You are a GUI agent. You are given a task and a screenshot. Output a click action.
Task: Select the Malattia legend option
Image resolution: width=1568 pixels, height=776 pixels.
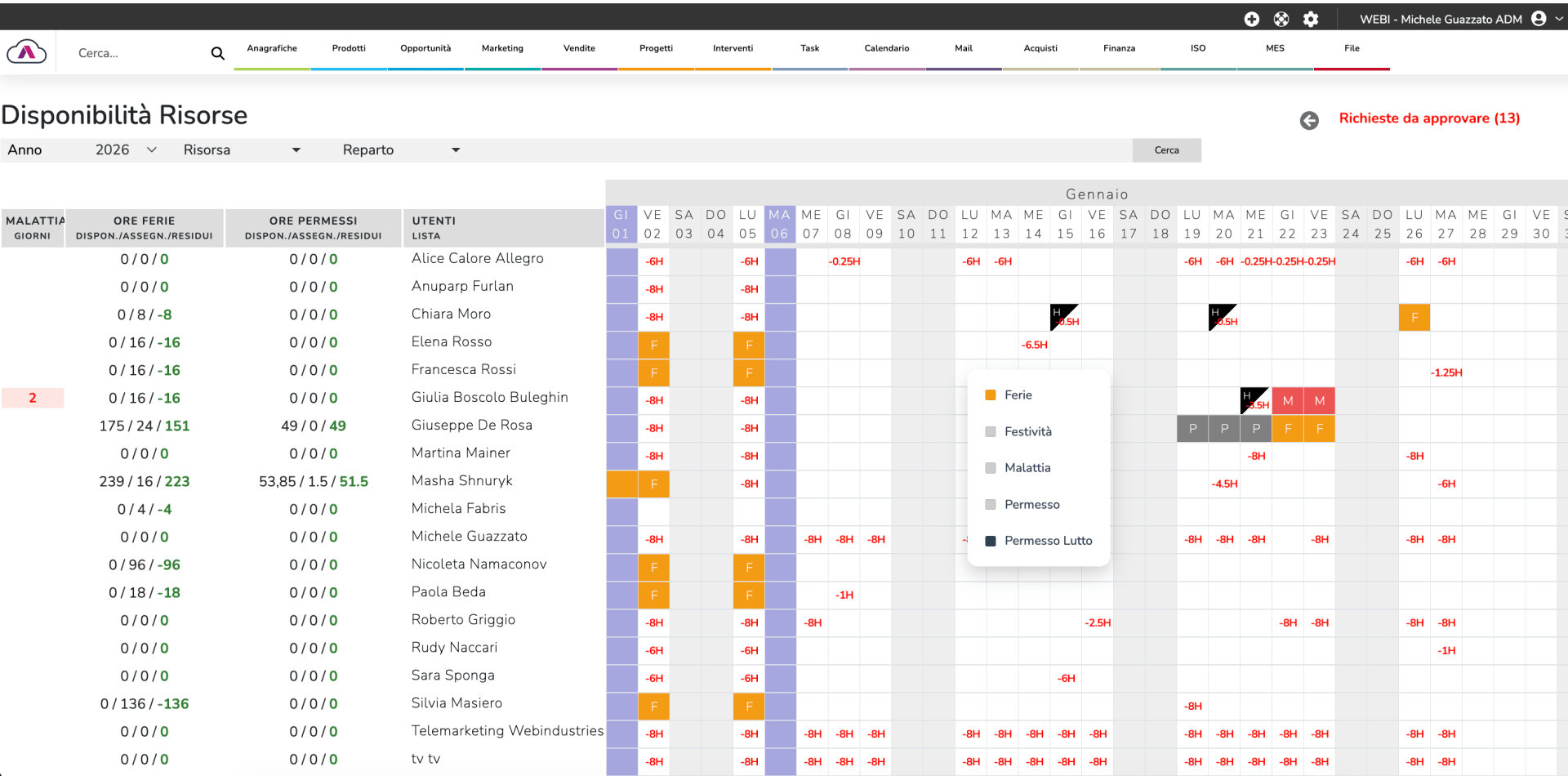[x=1027, y=468]
